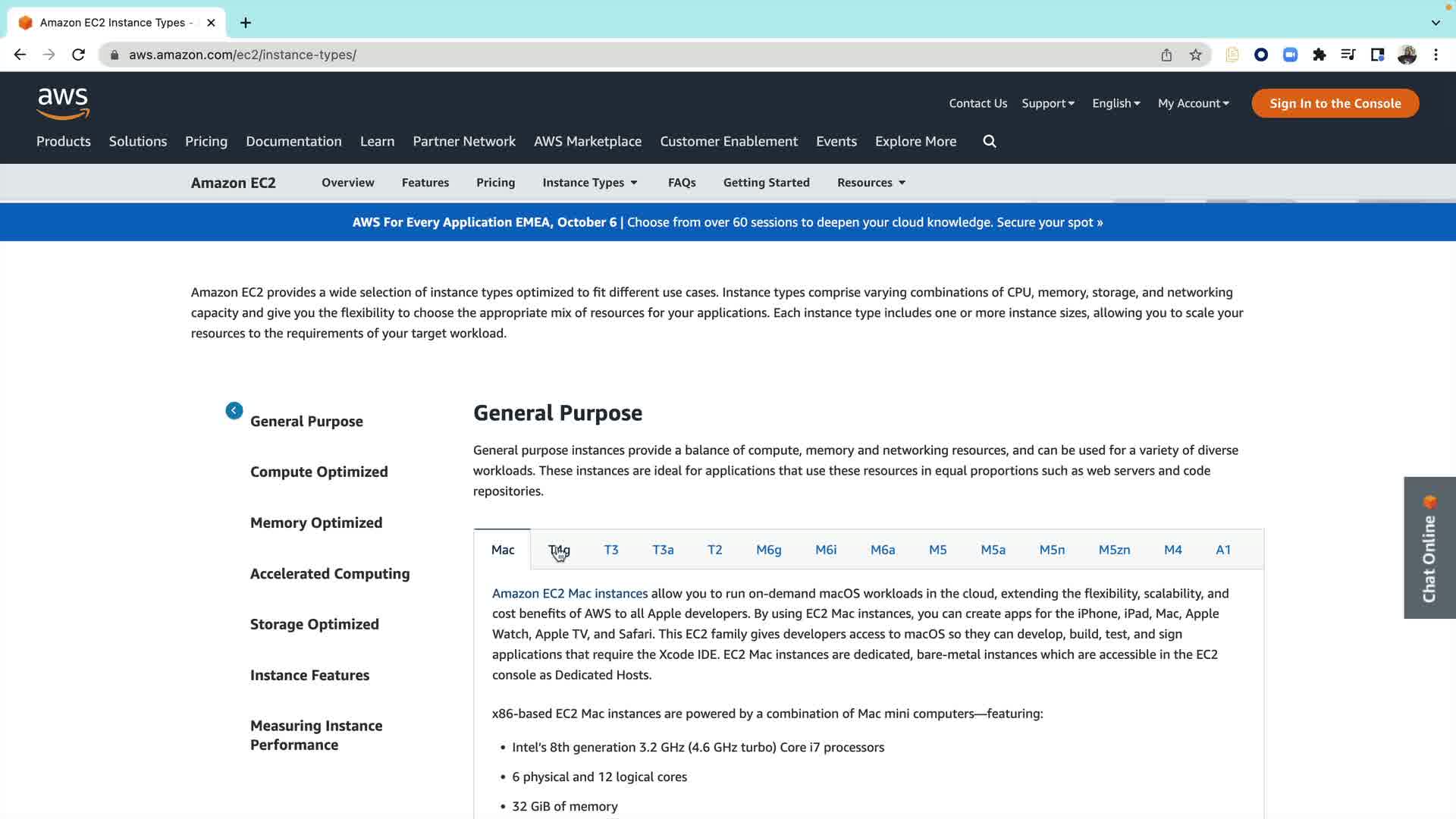Reload the page
The image size is (1456, 819).
tap(78, 55)
